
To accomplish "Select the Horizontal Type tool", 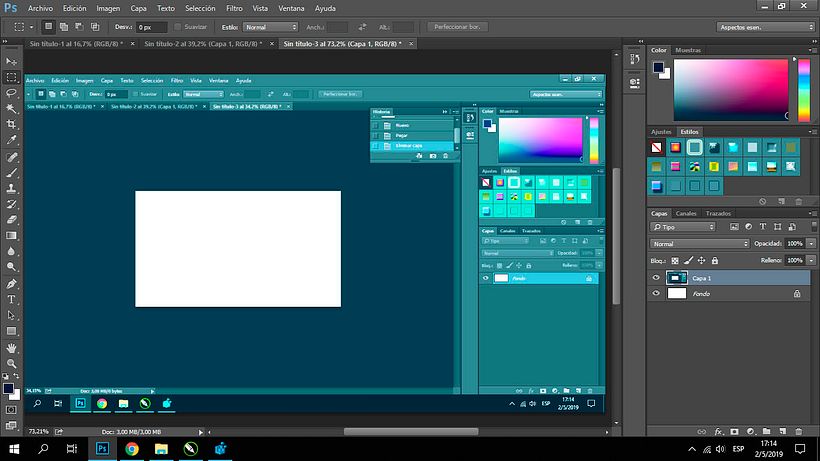I will coord(11,299).
